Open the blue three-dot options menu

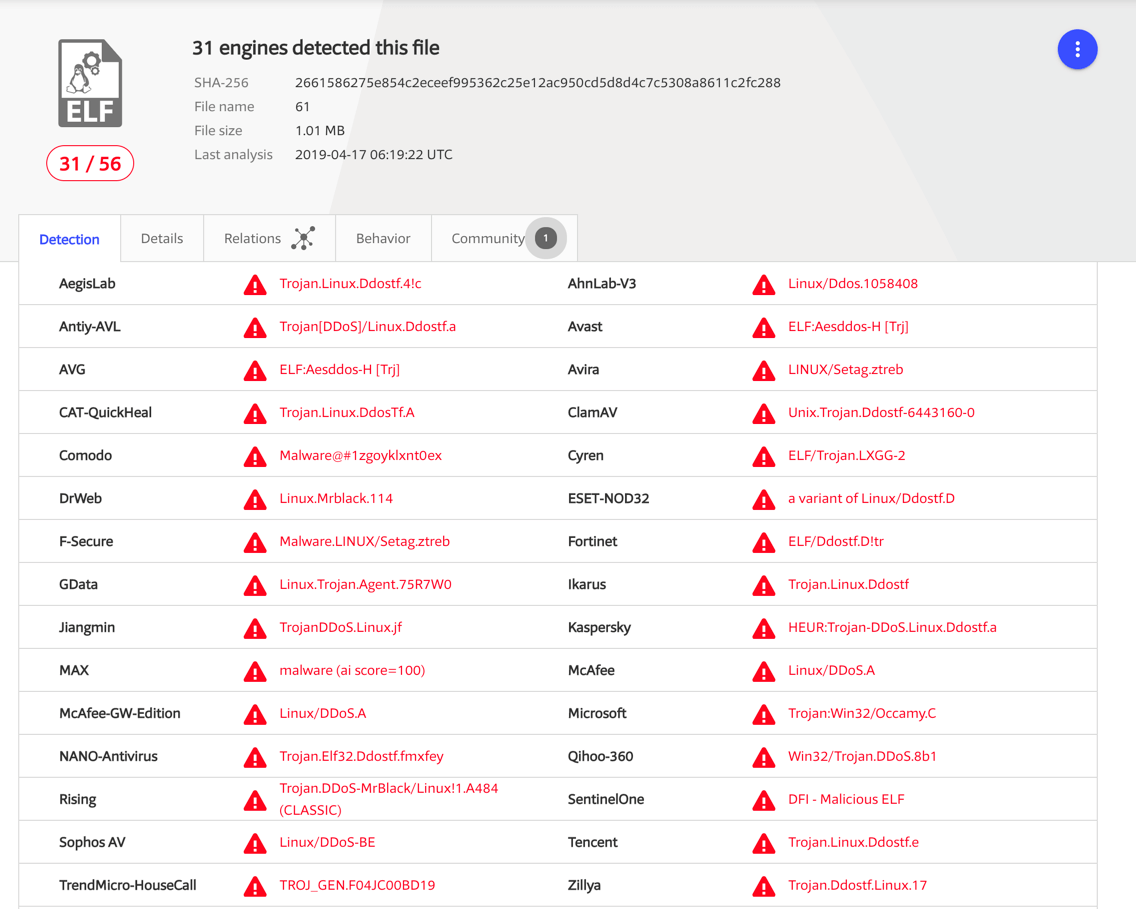click(x=1077, y=49)
